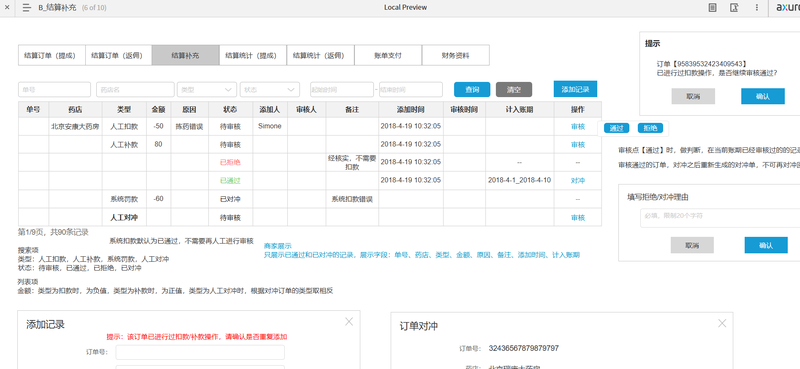This screenshot has width=800, height=369.
Task: Open the 结算统计（提成） tab
Action: click(253, 55)
